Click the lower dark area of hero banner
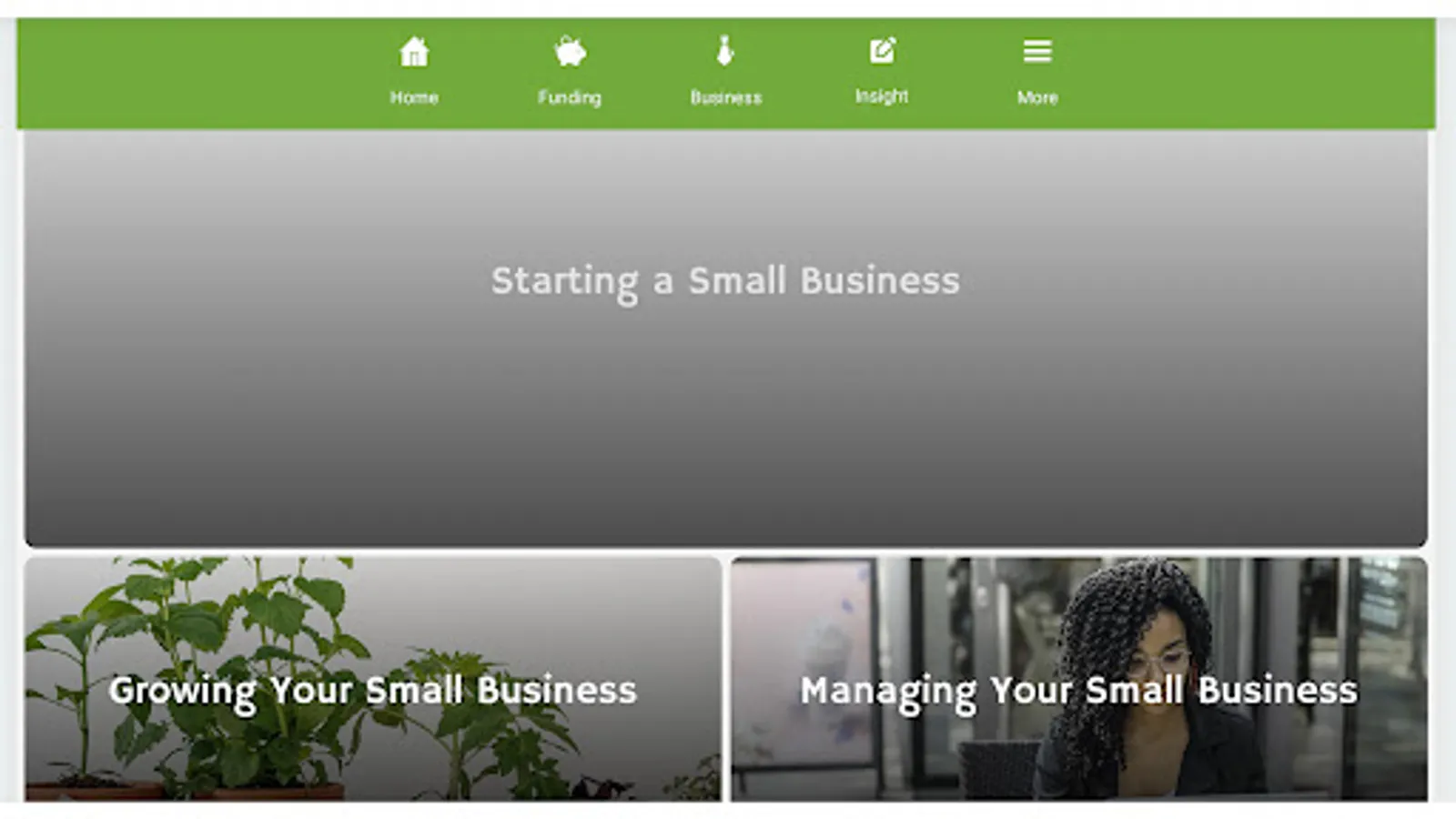 click(725, 491)
